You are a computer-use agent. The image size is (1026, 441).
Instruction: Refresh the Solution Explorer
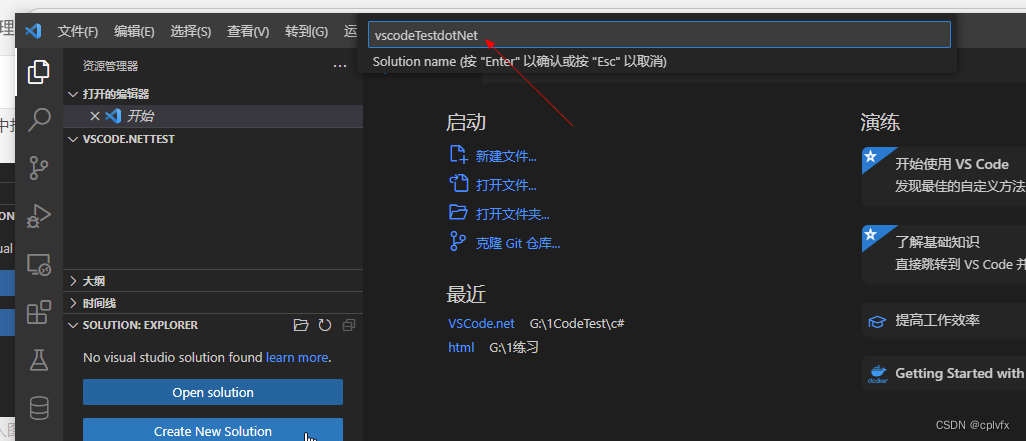point(325,325)
